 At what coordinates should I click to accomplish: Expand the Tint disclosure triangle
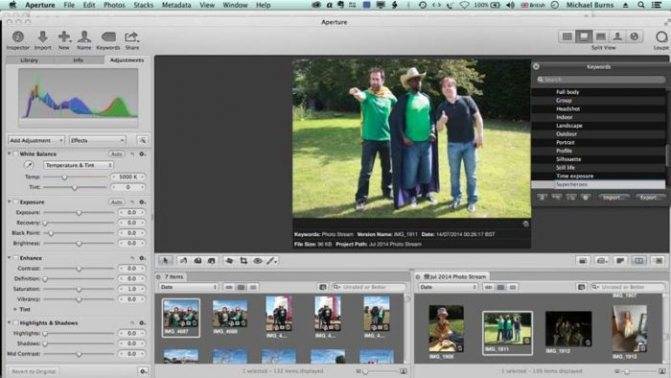click(x=15, y=309)
